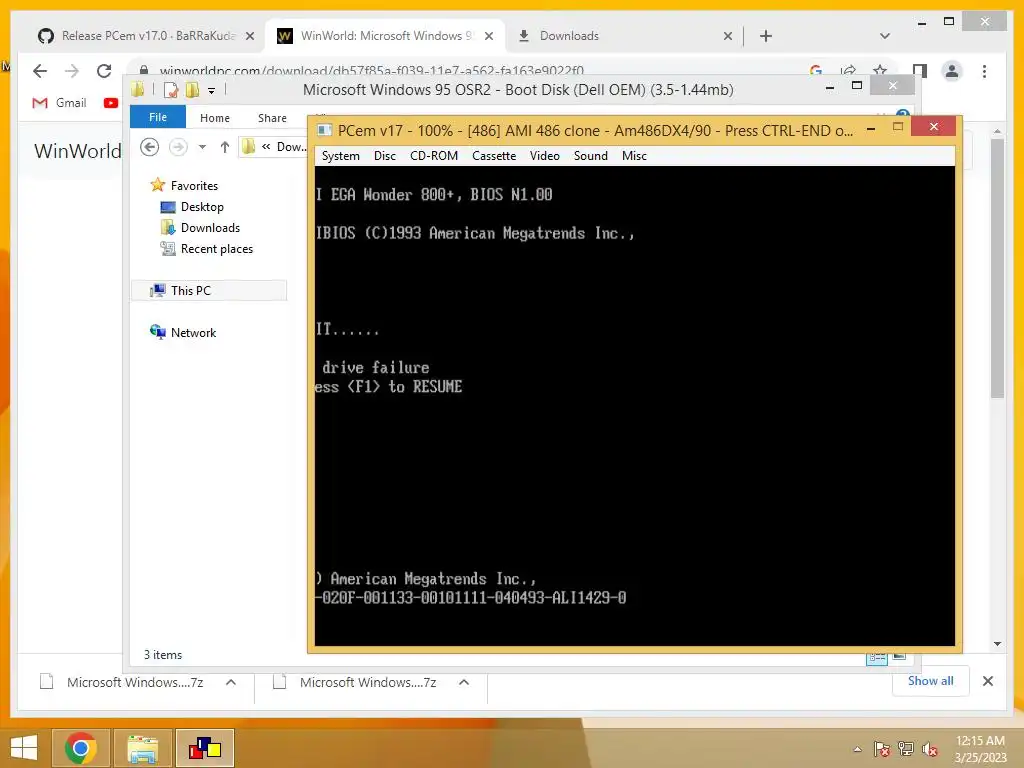Close the Downloads browser tab

click(x=728, y=36)
